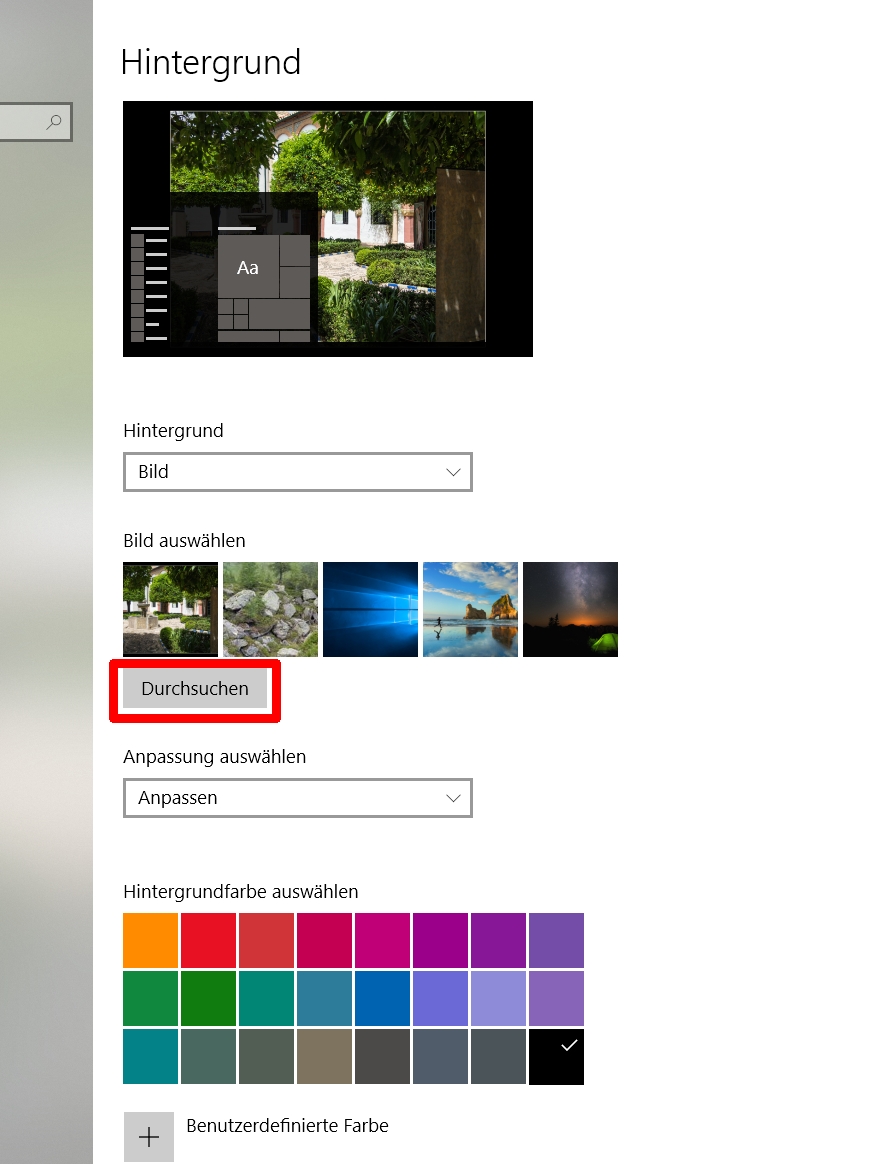Choose the teal green swatch in second row

tap(266, 998)
